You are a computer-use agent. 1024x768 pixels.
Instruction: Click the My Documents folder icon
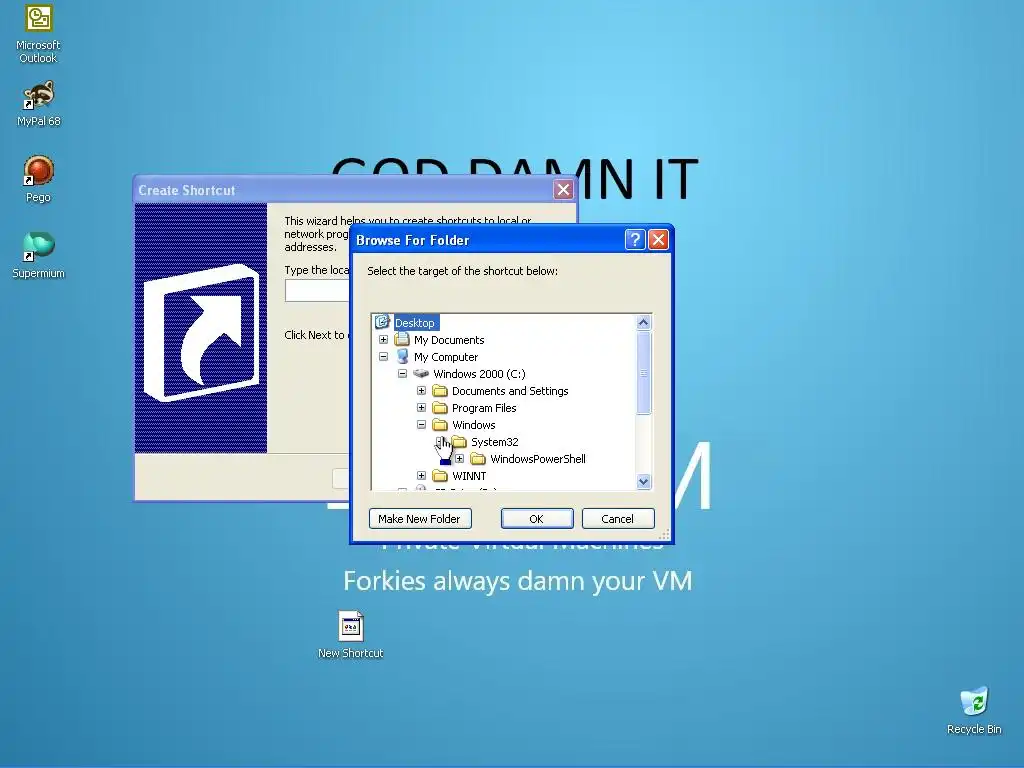(x=402, y=340)
